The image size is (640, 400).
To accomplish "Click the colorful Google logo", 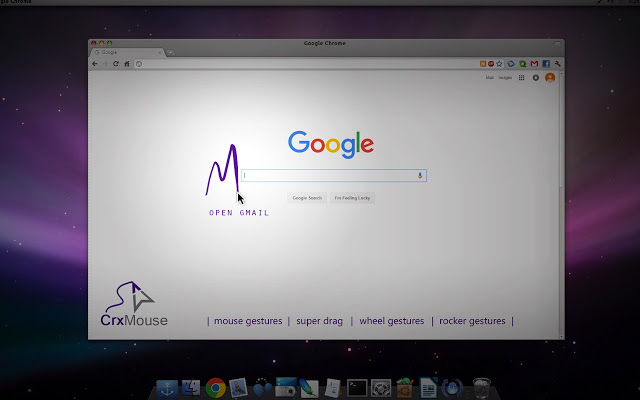I will pyautogui.click(x=331, y=144).
